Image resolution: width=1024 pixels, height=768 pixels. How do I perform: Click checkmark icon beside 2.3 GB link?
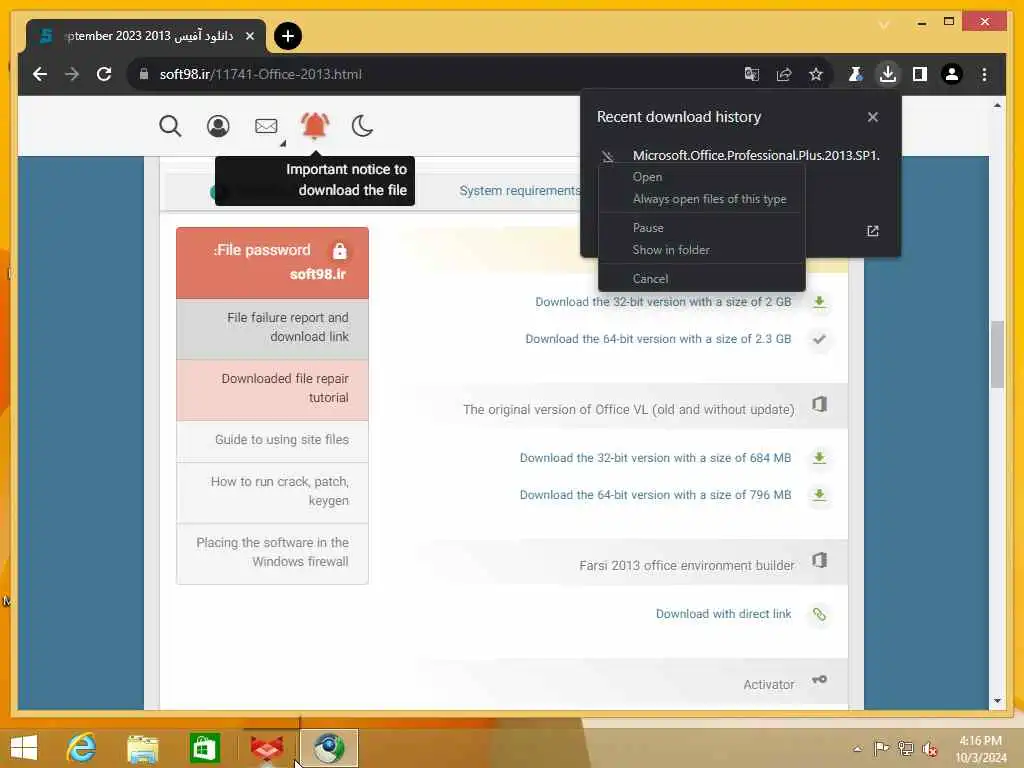click(x=819, y=339)
